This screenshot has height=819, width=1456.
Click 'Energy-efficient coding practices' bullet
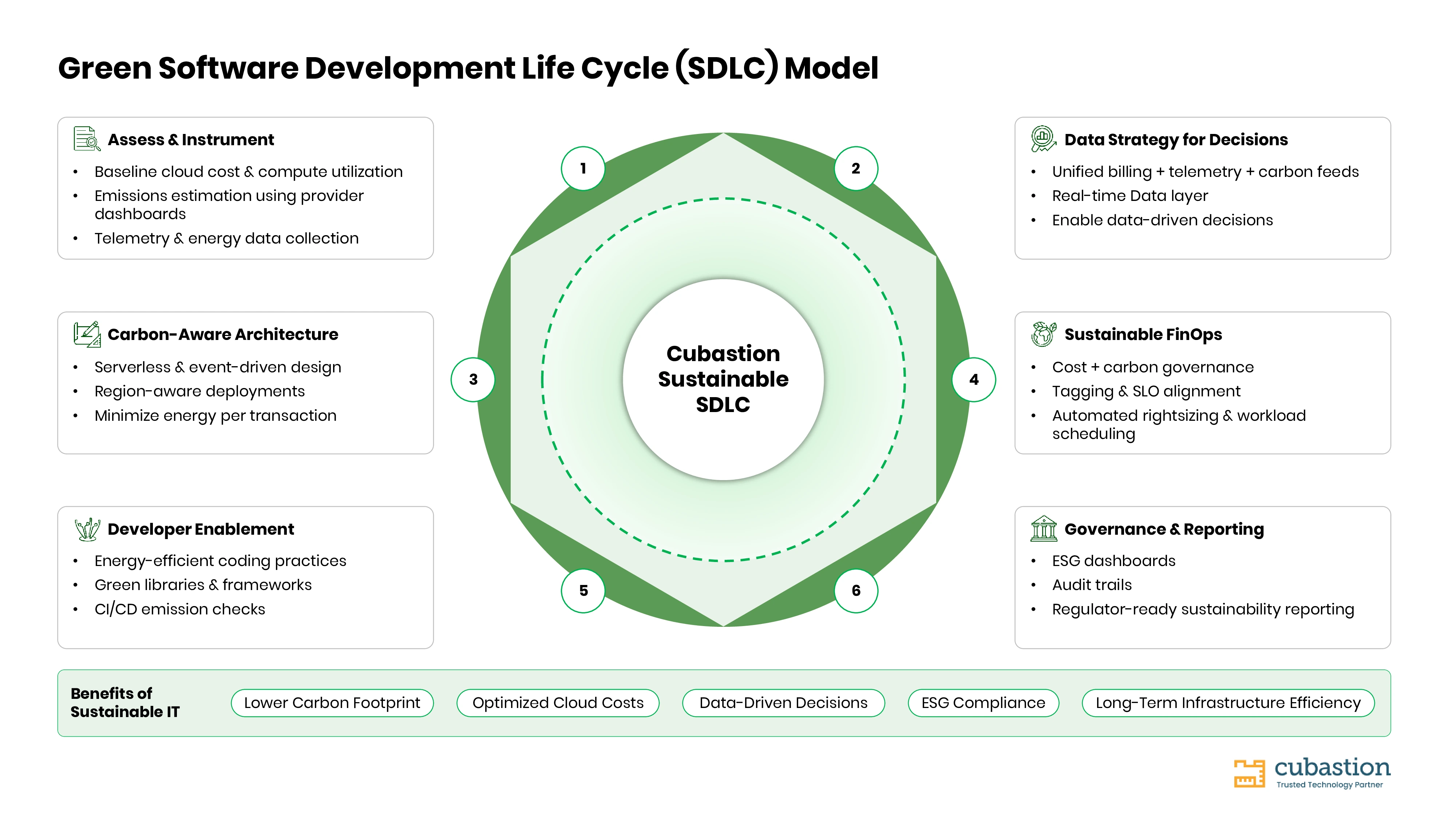[x=221, y=561]
